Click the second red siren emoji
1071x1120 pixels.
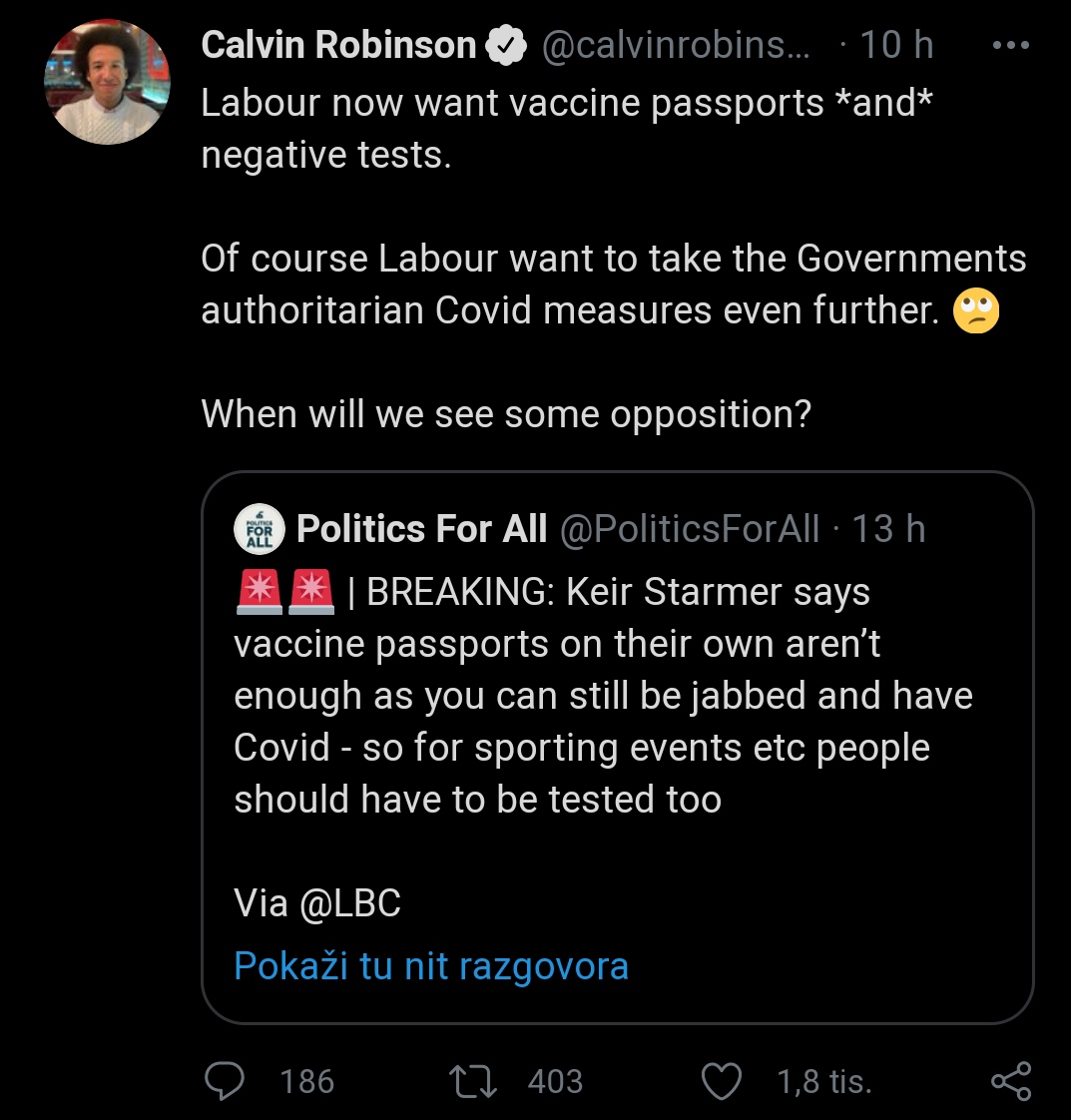click(311, 592)
